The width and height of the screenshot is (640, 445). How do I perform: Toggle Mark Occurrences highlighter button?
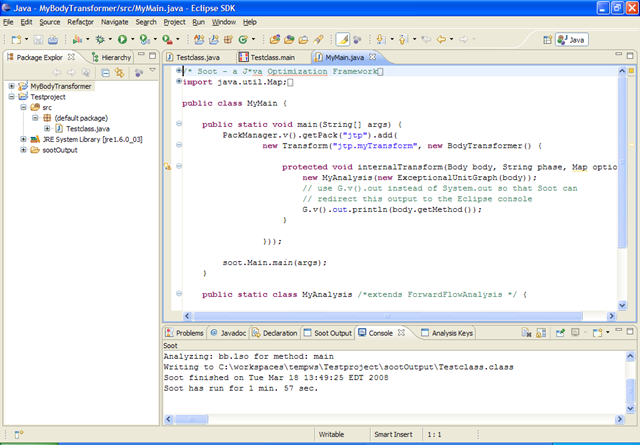[343, 40]
